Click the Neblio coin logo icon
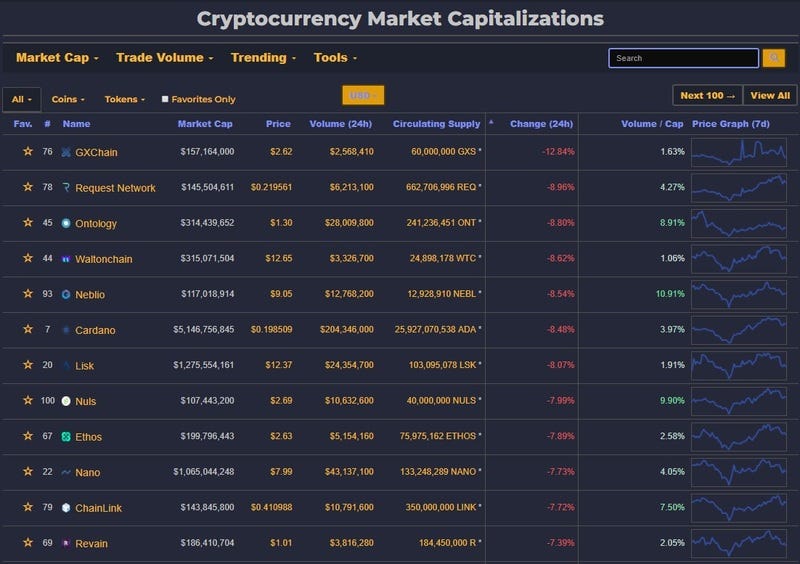The image size is (800, 564). coord(66,295)
